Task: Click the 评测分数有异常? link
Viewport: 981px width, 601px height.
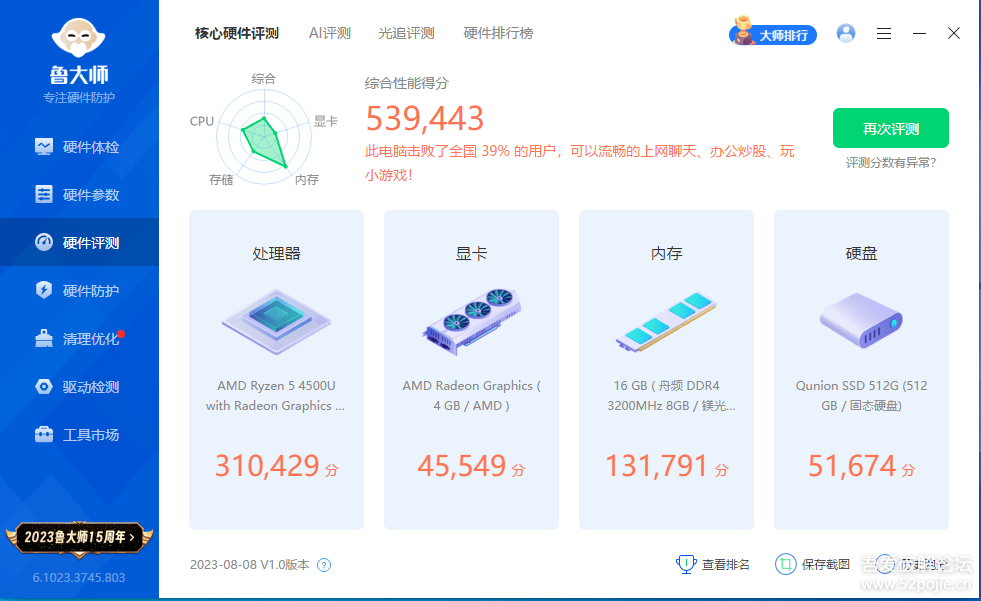Action: (890, 163)
